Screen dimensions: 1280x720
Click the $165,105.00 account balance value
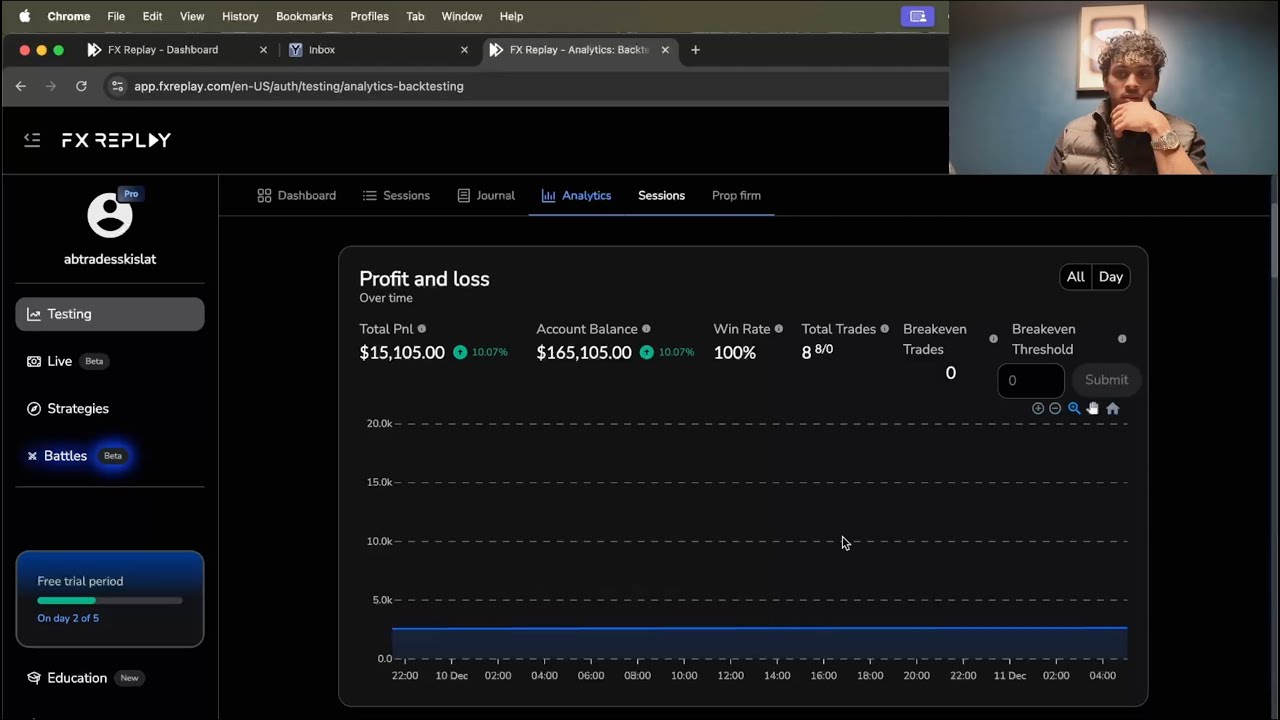[584, 353]
